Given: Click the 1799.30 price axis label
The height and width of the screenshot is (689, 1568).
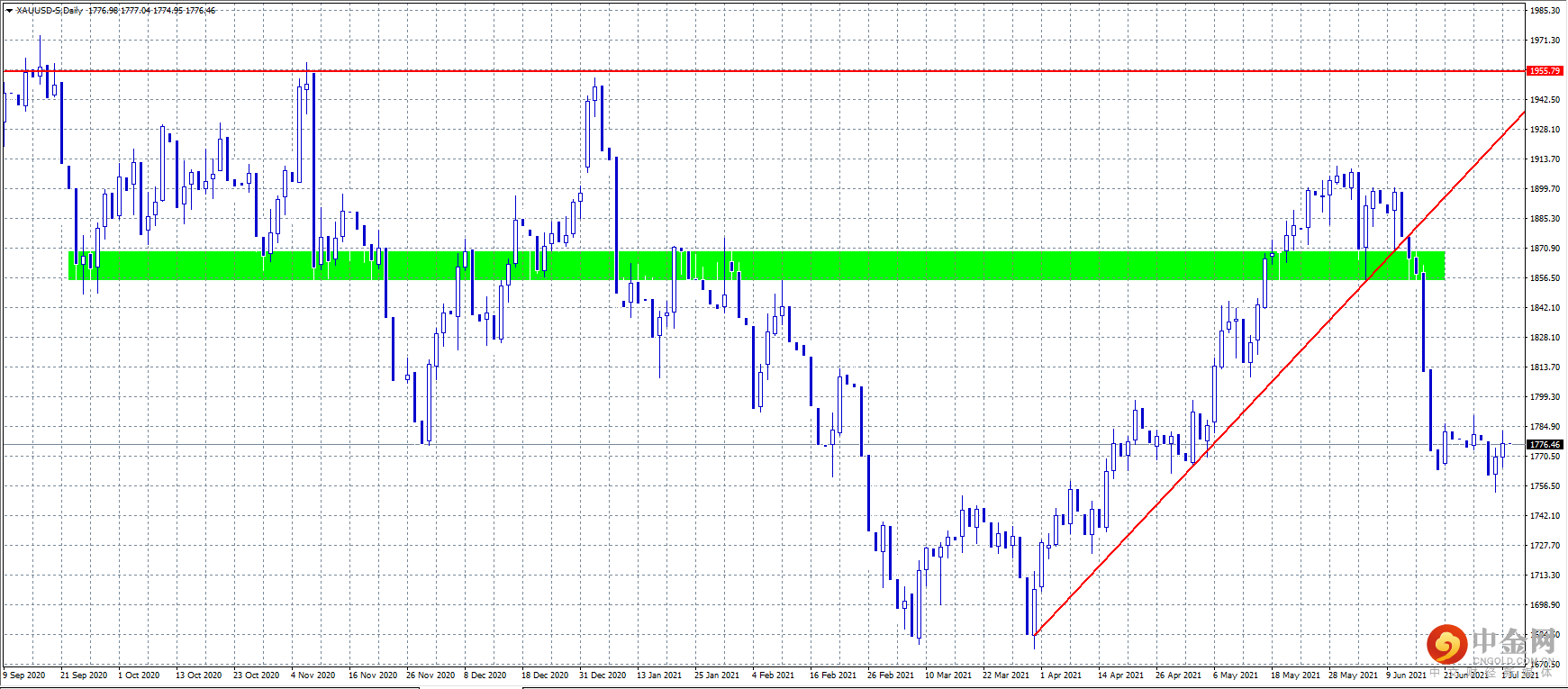Looking at the screenshot, I should tap(1545, 397).
